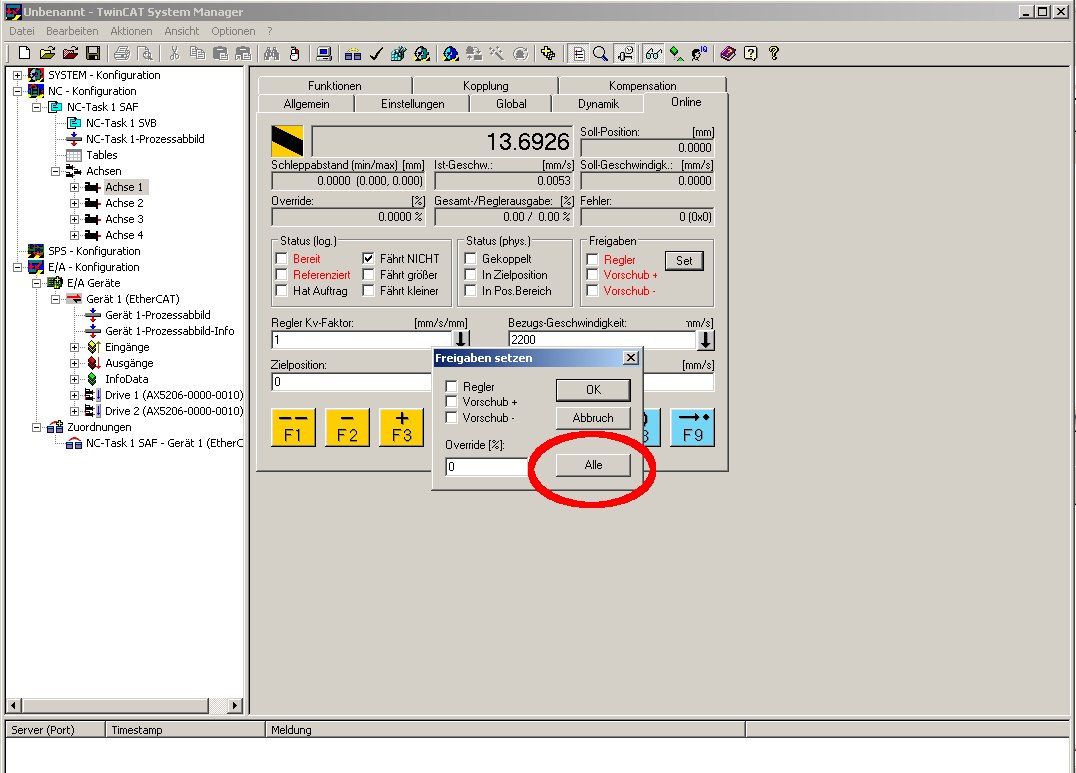Screen dimensions: 1076x773
Task: Click the Check Configuration checkmark icon
Action: (x=375, y=54)
